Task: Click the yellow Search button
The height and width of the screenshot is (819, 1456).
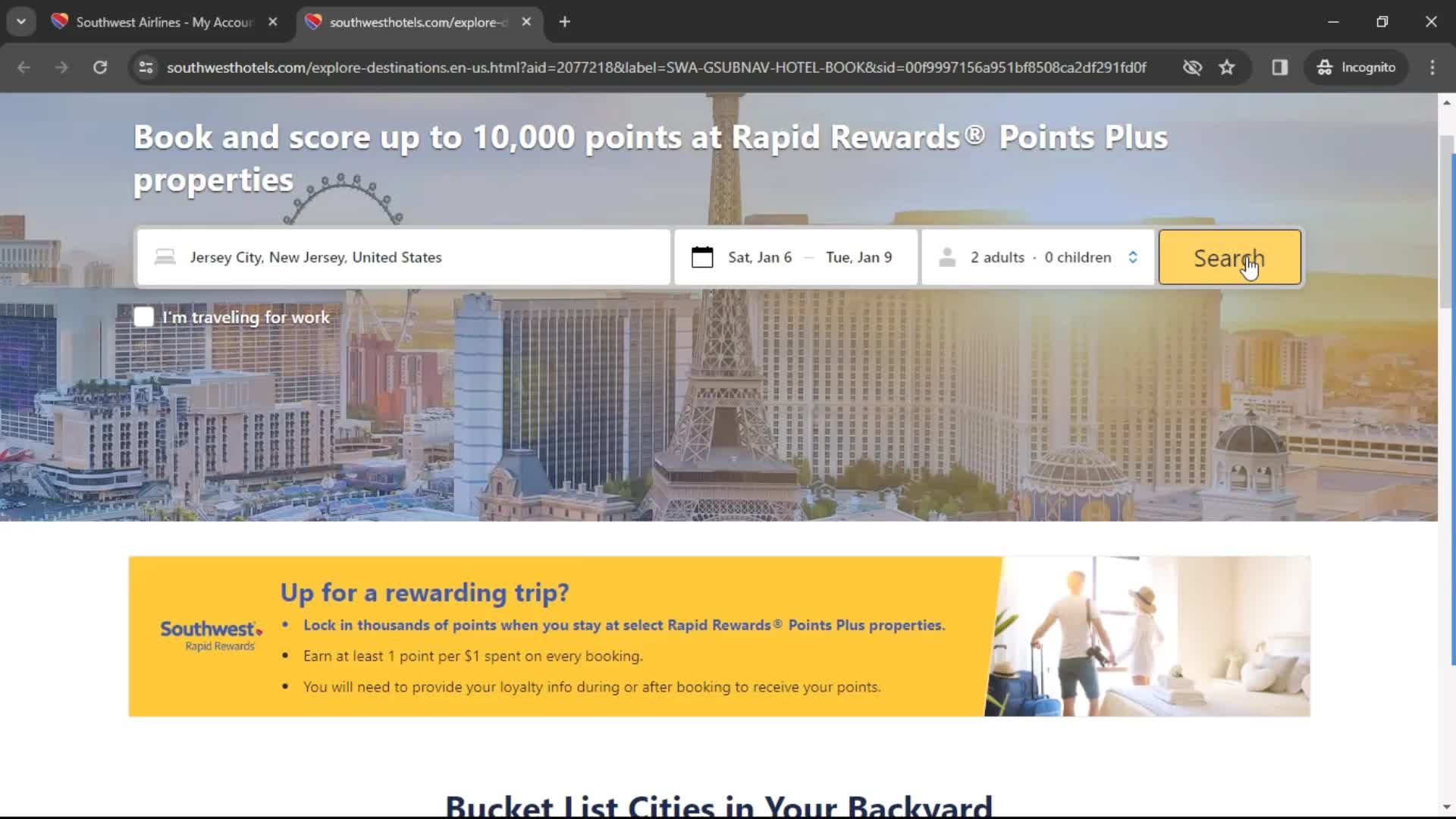Action: (1229, 257)
